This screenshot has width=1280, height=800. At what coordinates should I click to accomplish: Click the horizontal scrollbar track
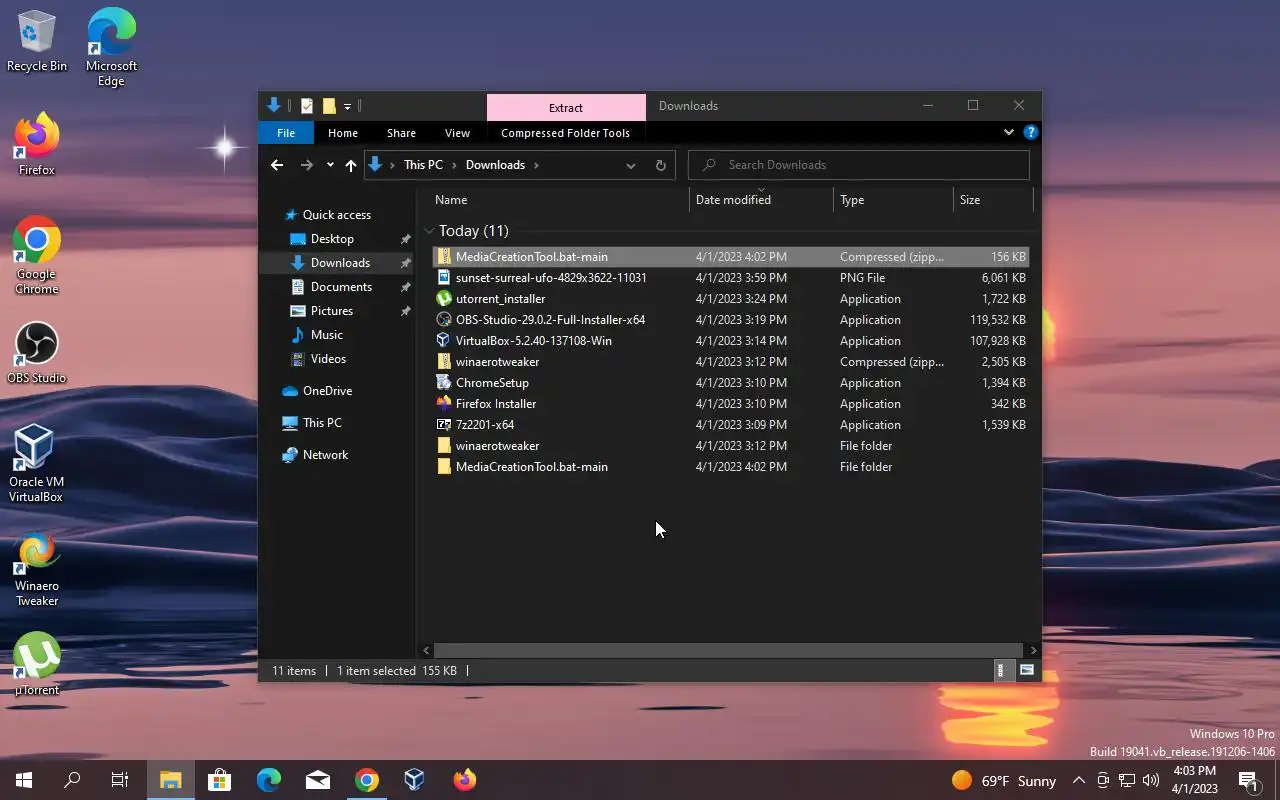tap(728, 650)
